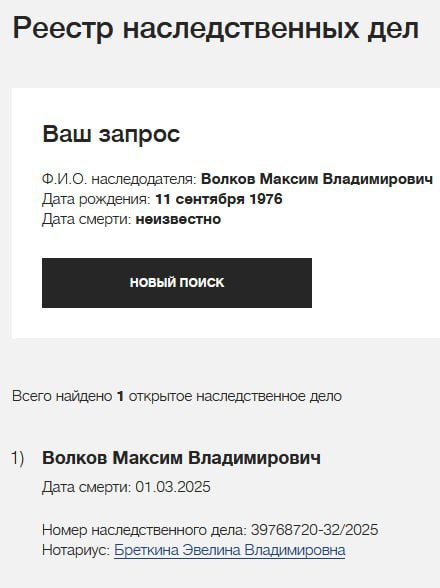Viewport: 440px width, 588px height.
Task: Click the Номер наследственного дела: label
Action: pyautogui.click(x=144, y=530)
